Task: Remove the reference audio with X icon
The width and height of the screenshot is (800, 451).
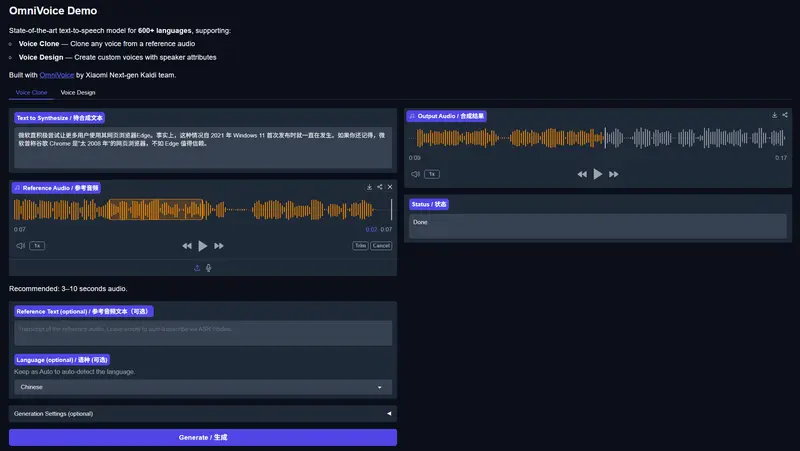Action: pyautogui.click(x=390, y=187)
